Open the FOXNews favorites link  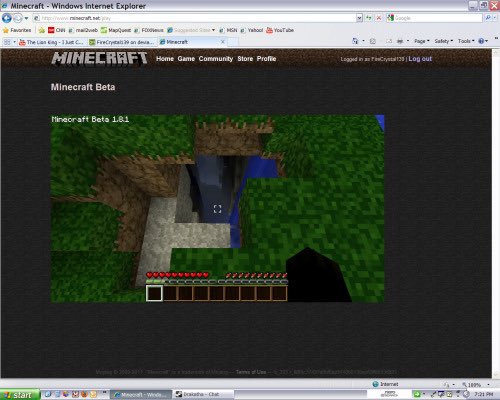click(x=149, y=30)
